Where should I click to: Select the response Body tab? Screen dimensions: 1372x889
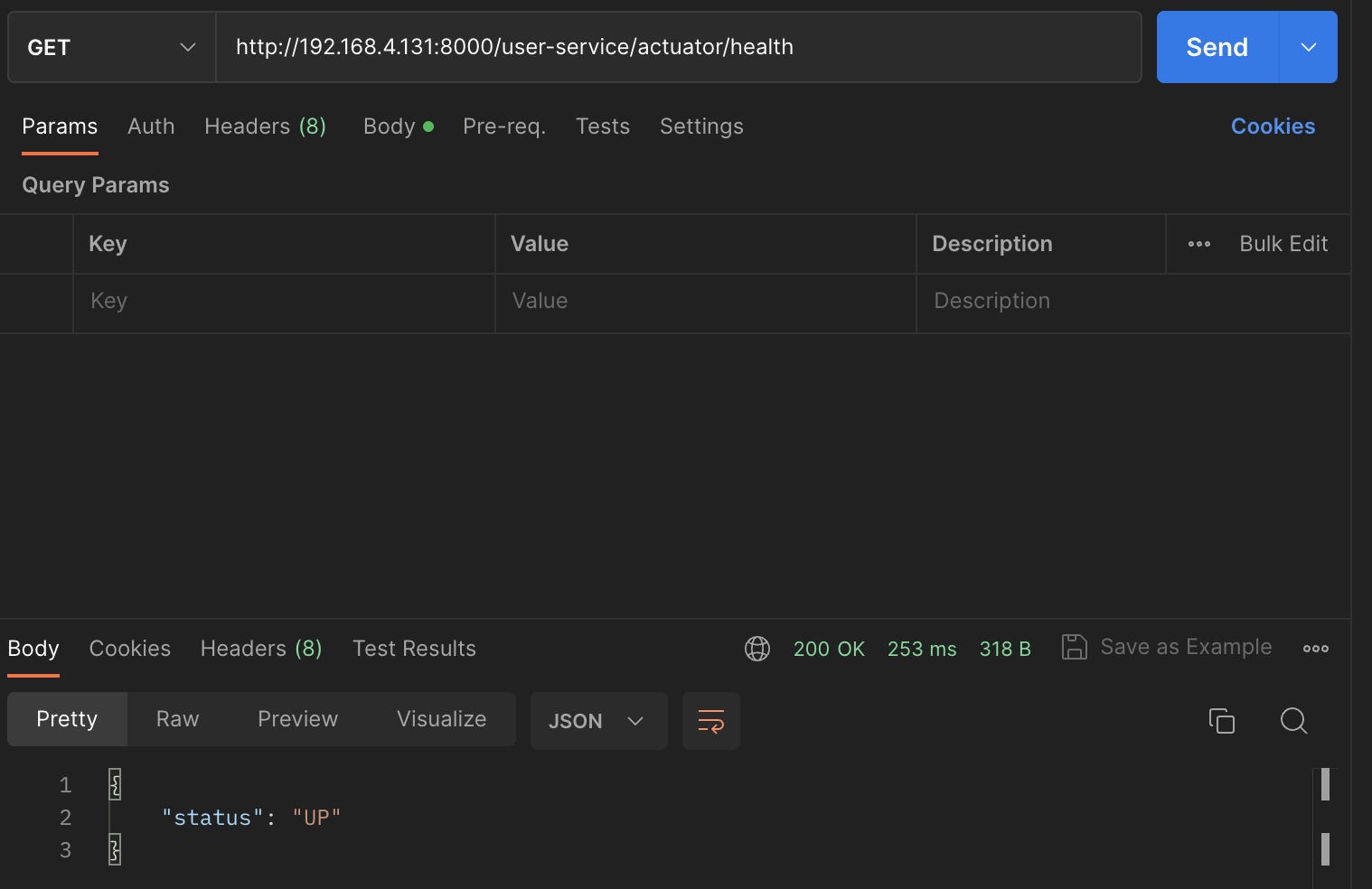click(33, 649)
